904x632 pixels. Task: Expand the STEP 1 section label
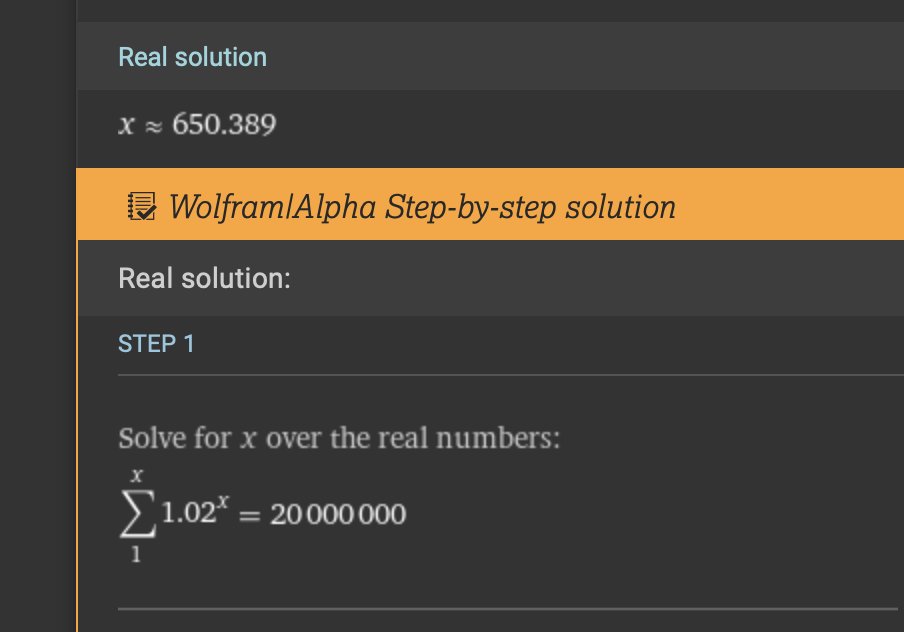(x=156, y=344)
